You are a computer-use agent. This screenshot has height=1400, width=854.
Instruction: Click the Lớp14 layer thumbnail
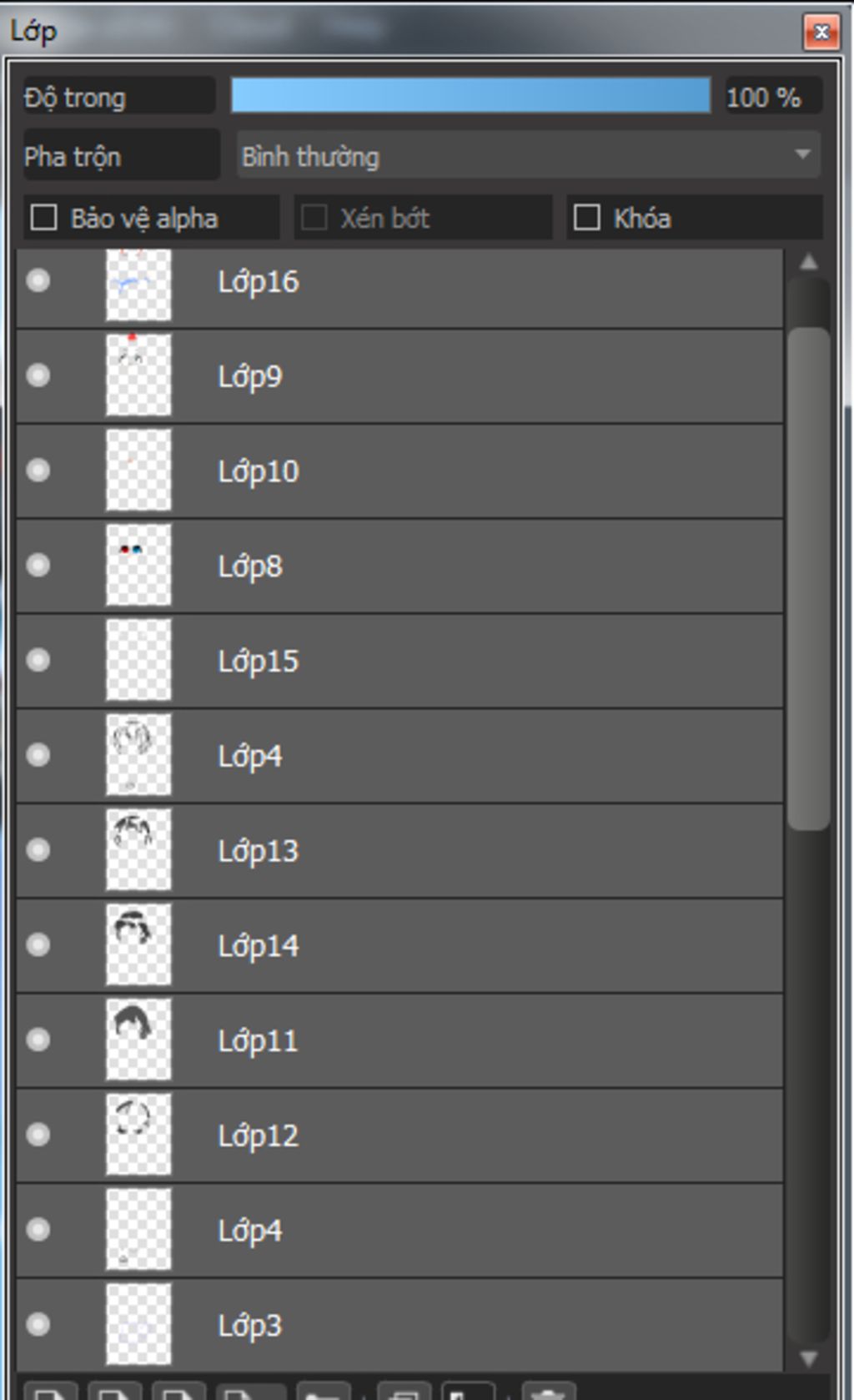click(x=138, y=944)
